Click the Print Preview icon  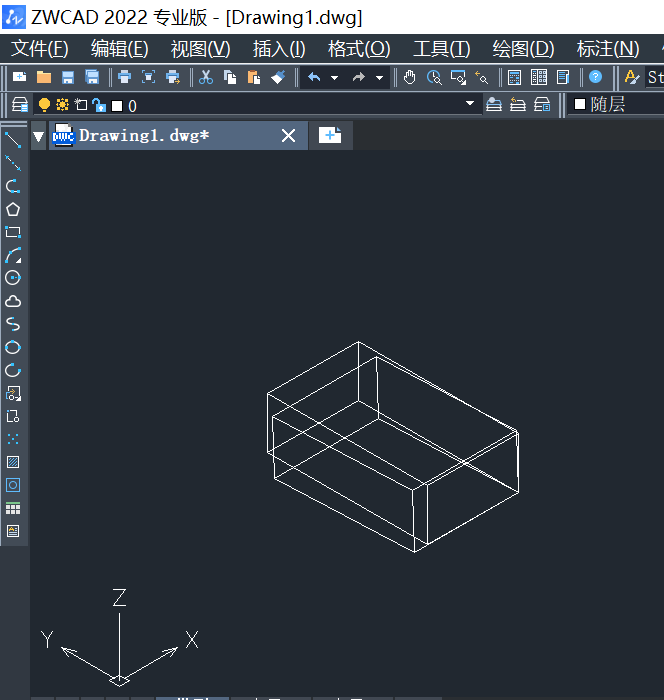[148, 77]
